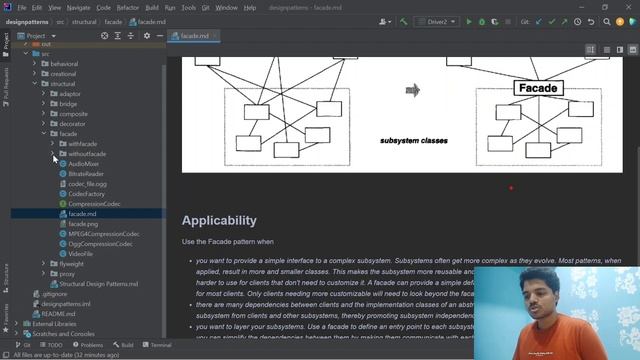This screenshot has height=360, width=640.
Task: Open the Build menu
Action: point(152,8)
